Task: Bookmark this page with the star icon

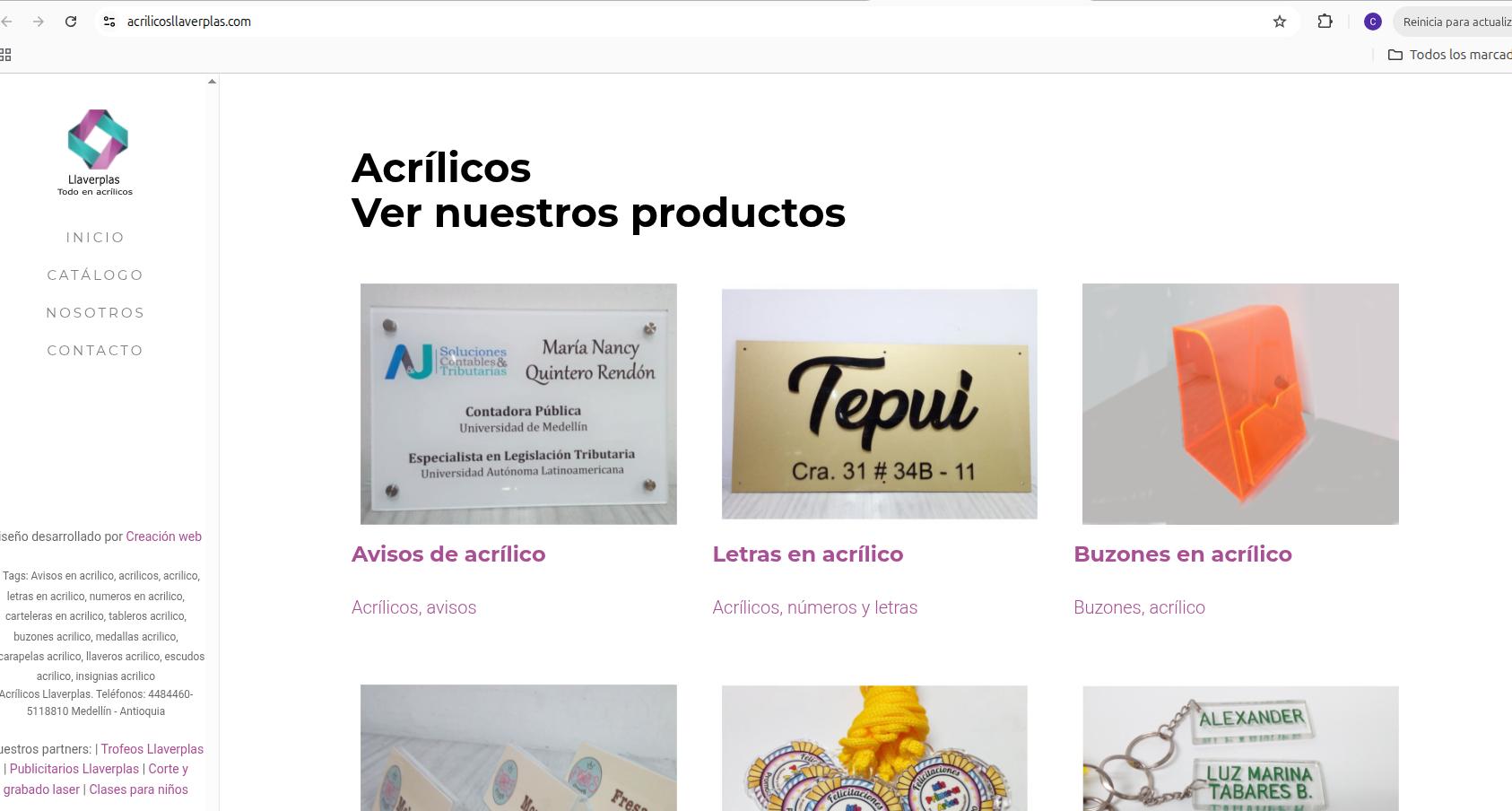Action: tap(1280, 22)
